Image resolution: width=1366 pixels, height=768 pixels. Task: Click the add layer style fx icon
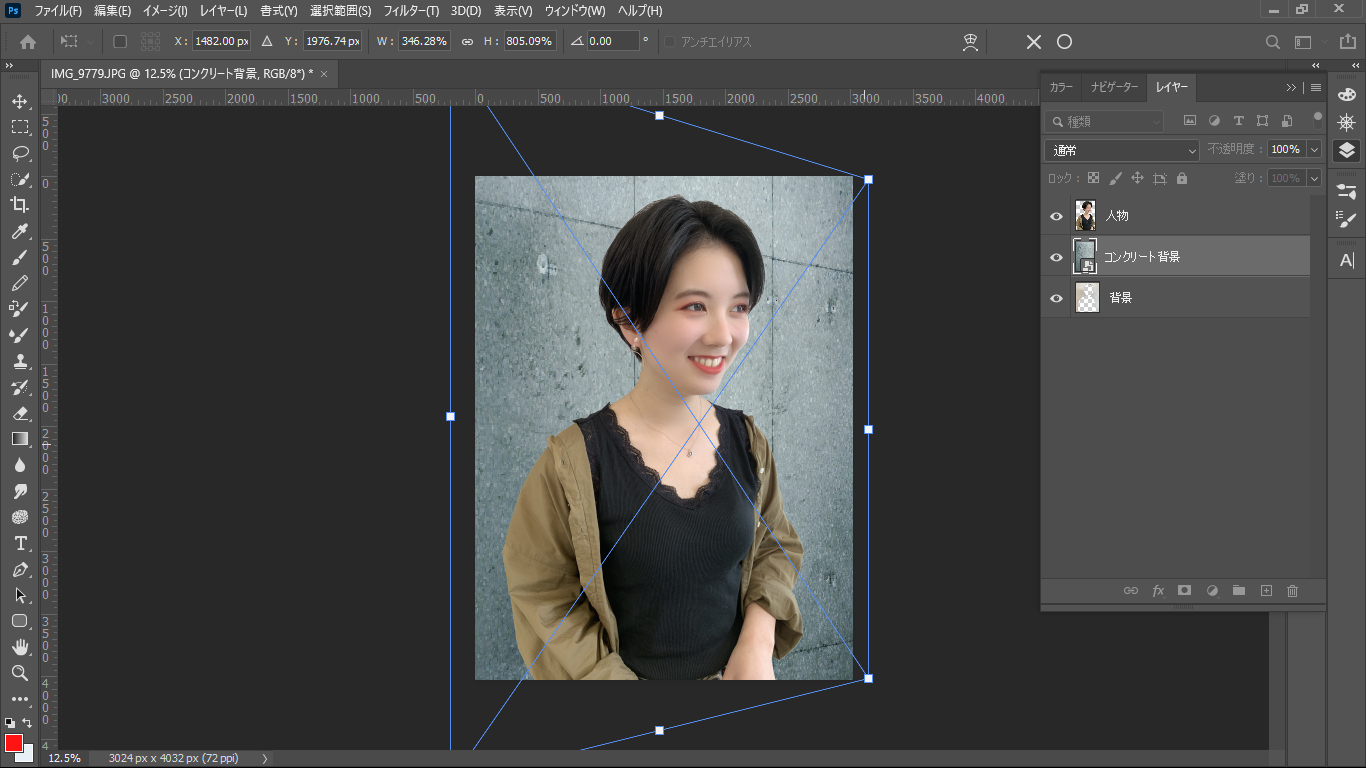pos(1158,591)
